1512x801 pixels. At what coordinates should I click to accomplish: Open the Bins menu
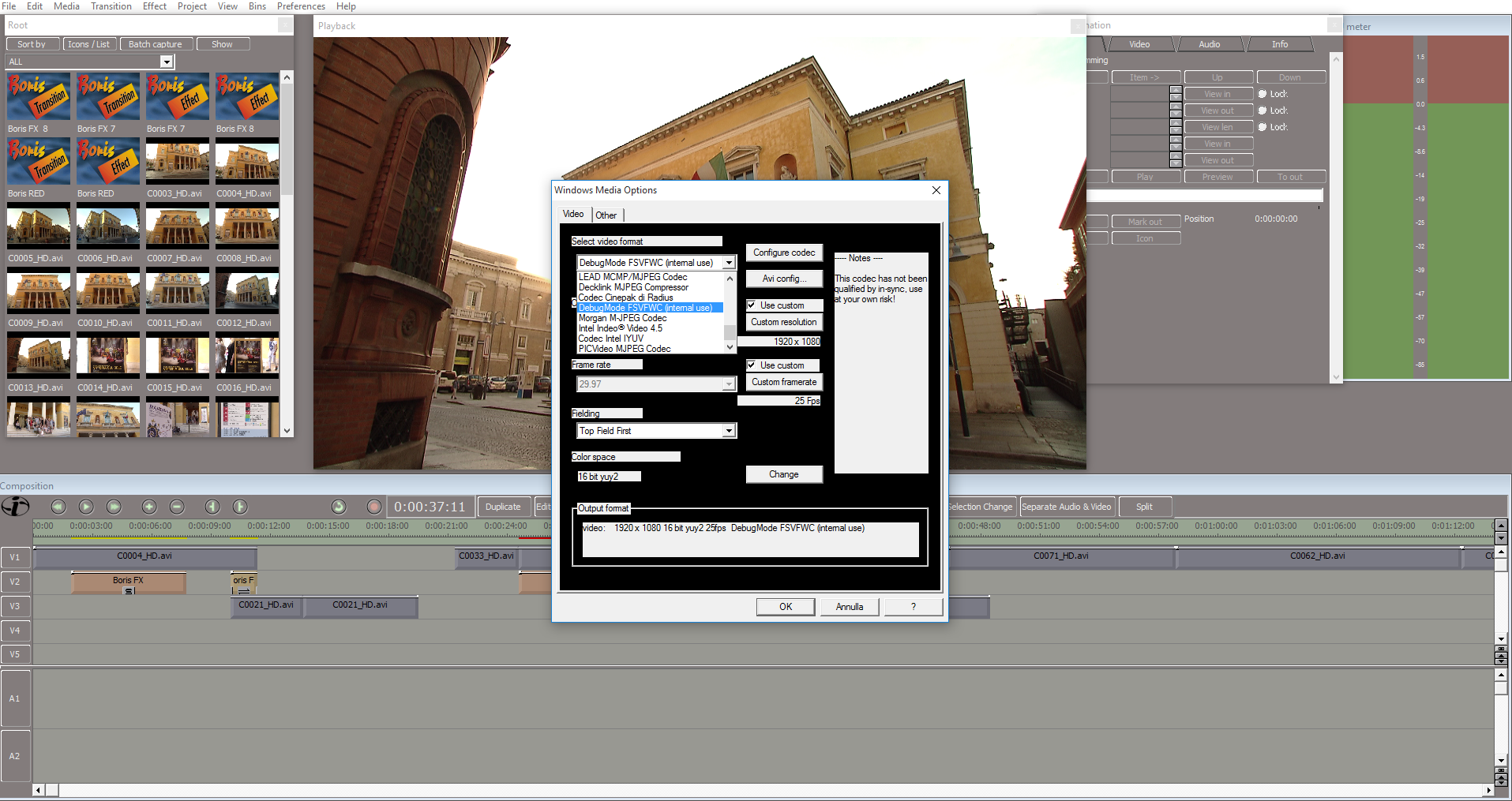pyautogui.click(x=257, y=6)
